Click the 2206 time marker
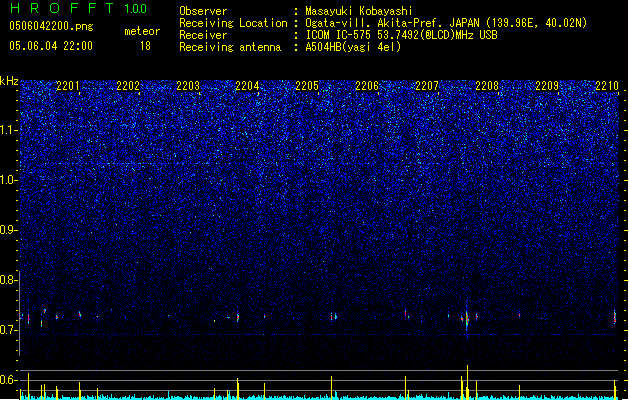 [367, 86]
